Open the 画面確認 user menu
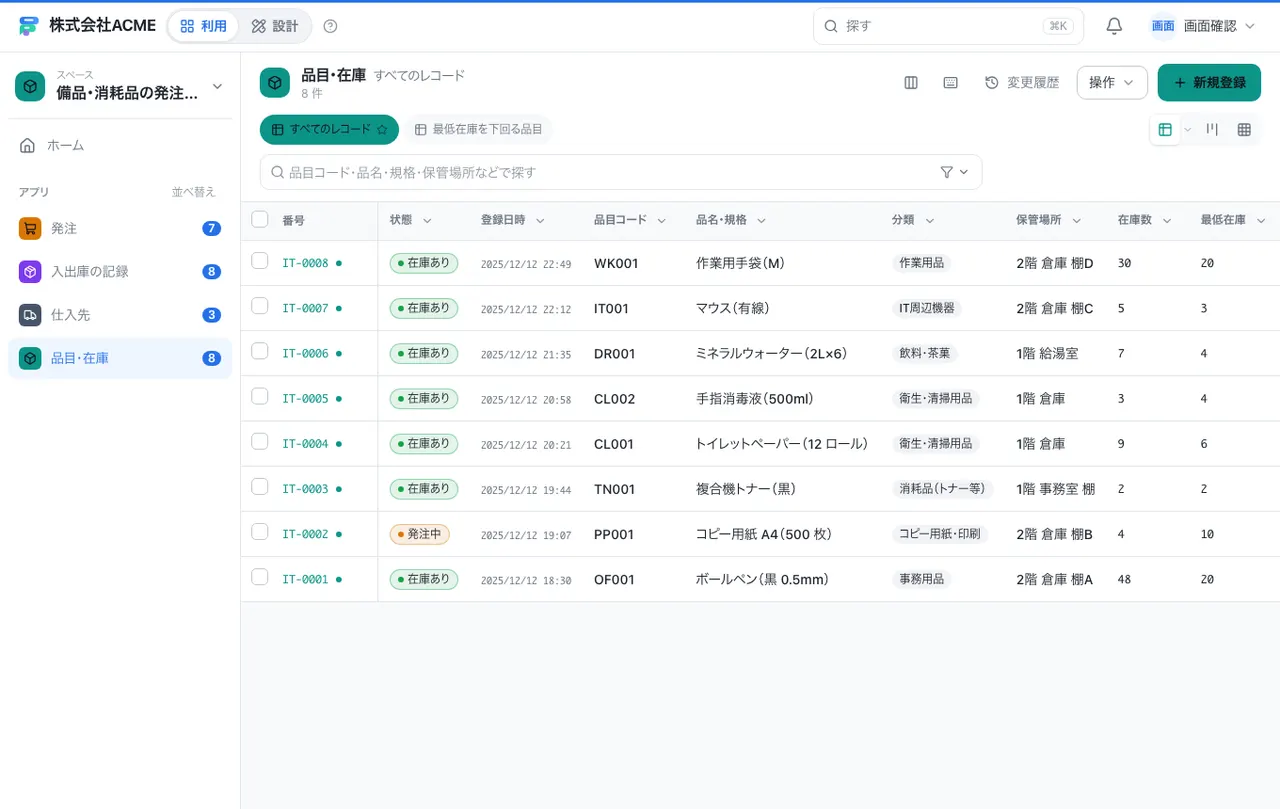Image resolution: width=1280 pixels, height=809 pixels. pyautogui.click(x=1203, y=26)
